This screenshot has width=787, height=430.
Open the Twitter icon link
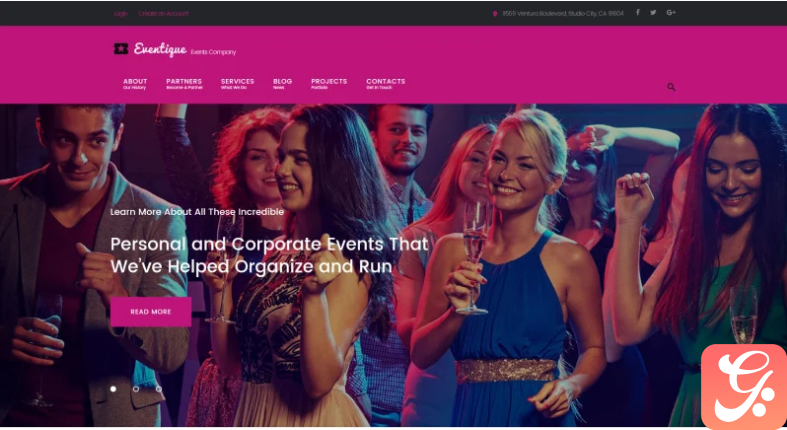click(x=653, y=13)
